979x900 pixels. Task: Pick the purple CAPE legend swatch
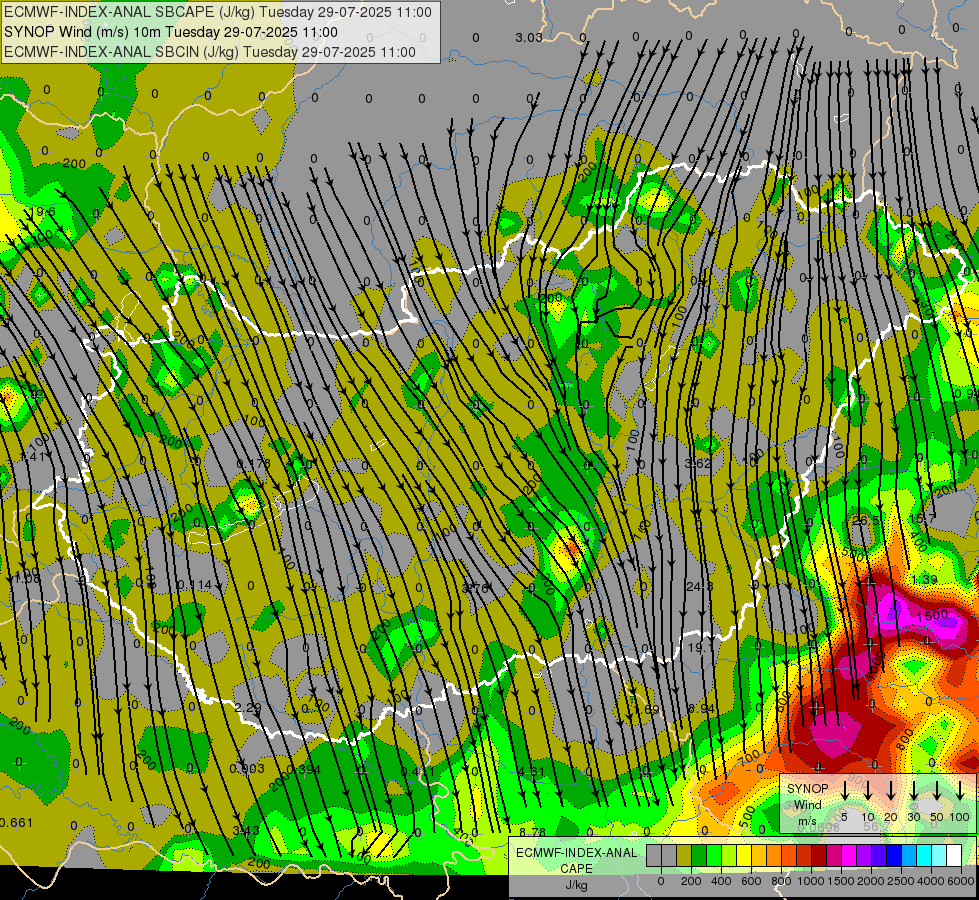click(864, 855)
